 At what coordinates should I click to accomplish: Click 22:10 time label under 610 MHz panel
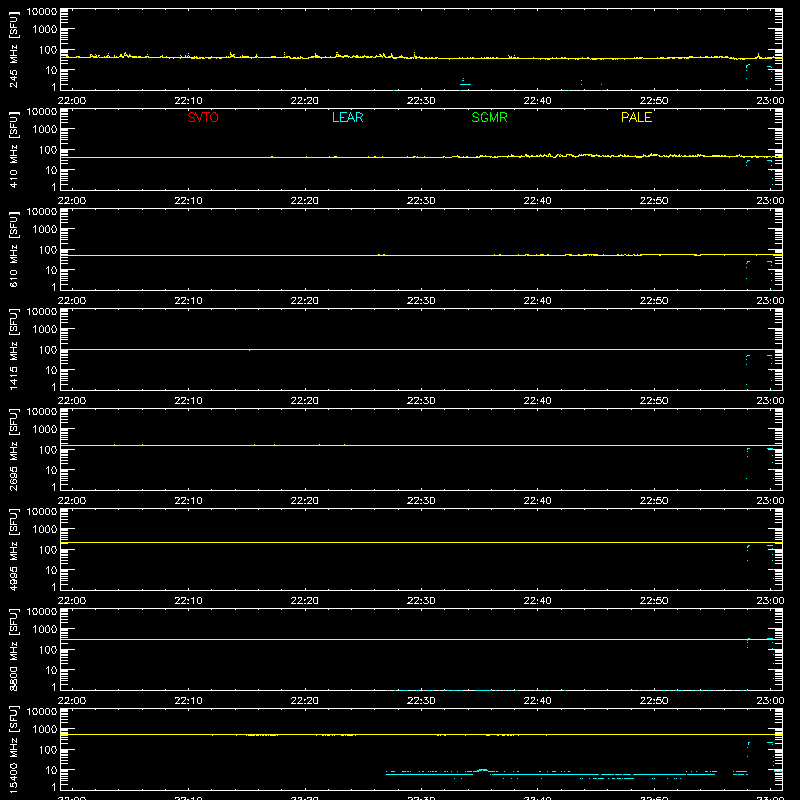[x=188, y=301]
